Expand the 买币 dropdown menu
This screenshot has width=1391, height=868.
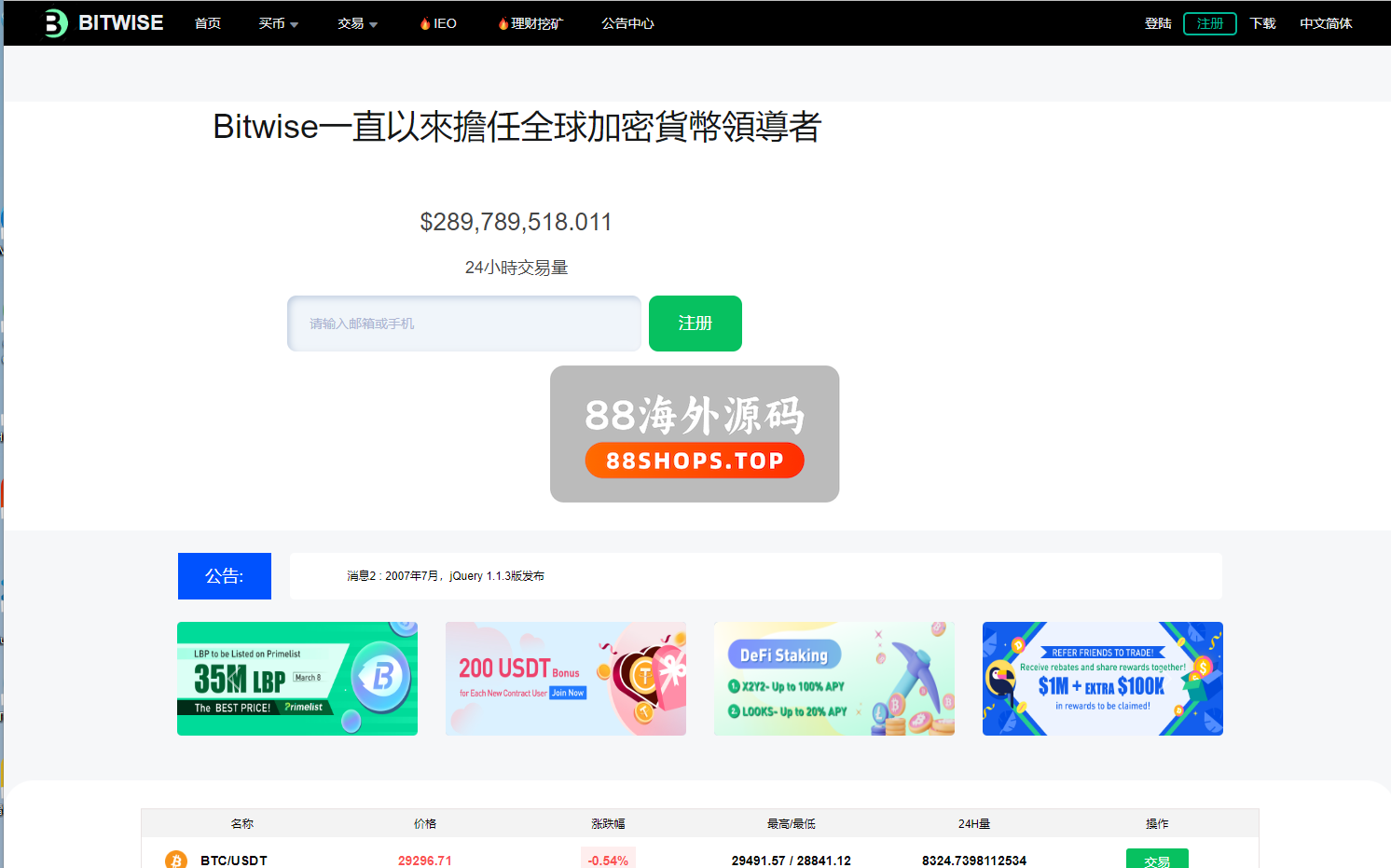pyautogui.click(x=278, y=23)
